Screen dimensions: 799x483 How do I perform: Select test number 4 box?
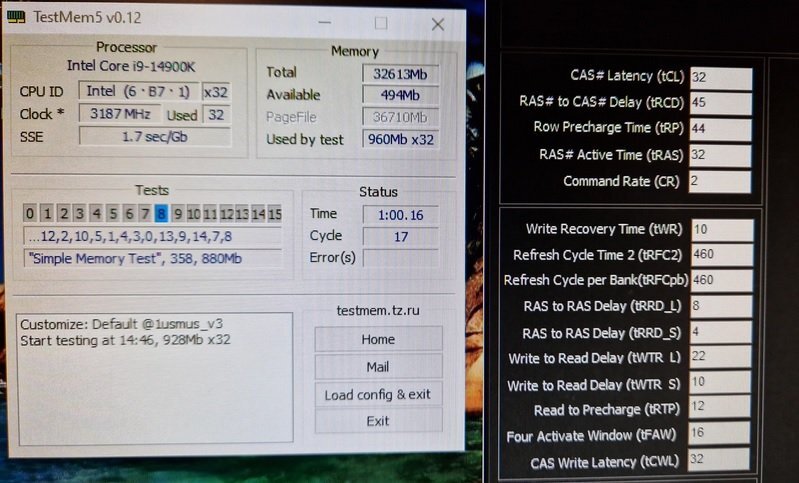tap(96, 213)
